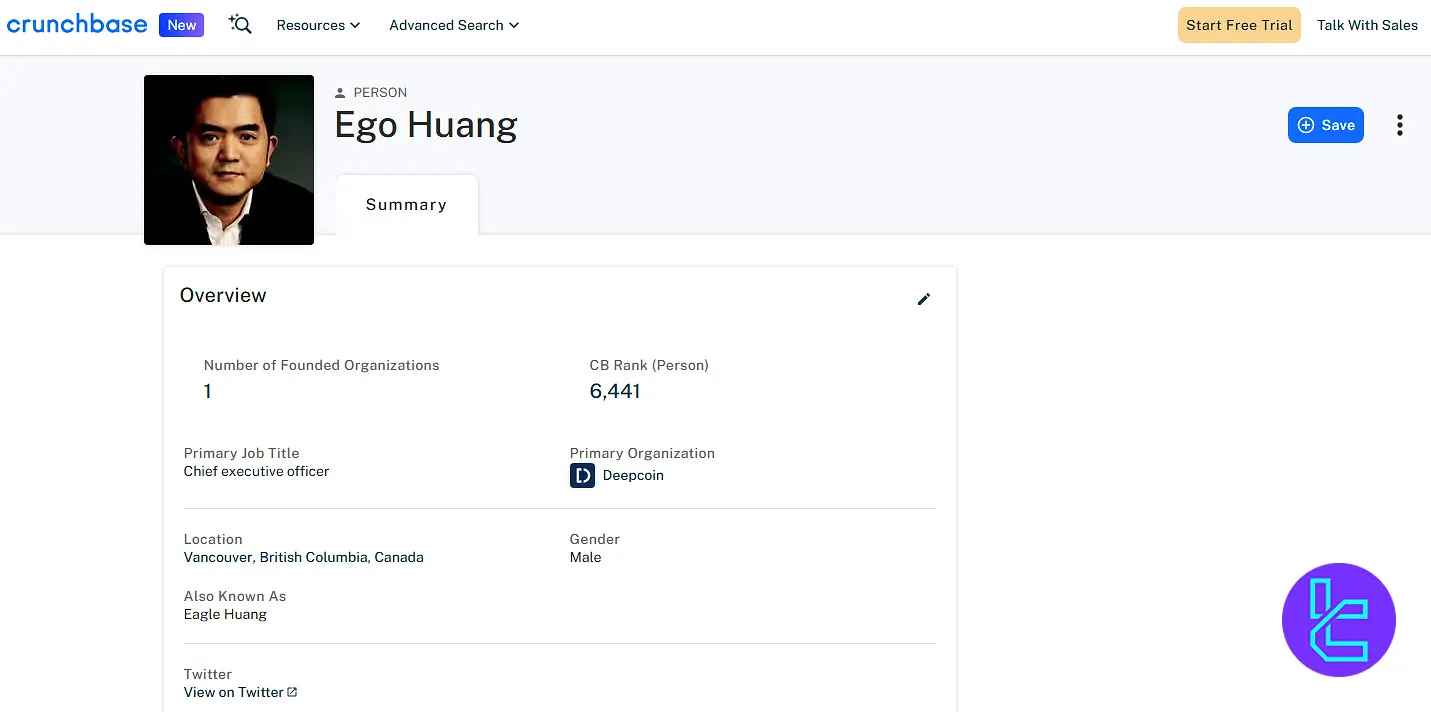Open the sparkle search magnifier icon
The width and height of the screenshot is (1431, 712).
240,24
